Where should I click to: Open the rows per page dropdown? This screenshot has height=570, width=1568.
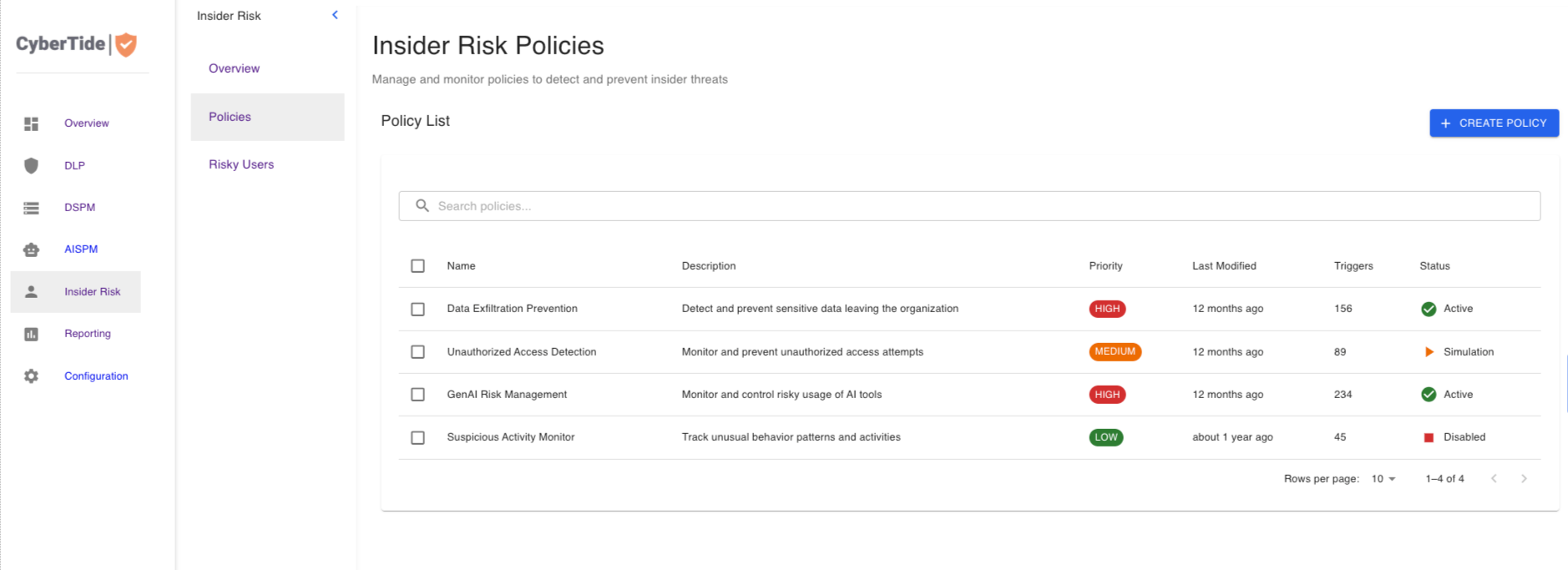click(x=1383, y=479)
